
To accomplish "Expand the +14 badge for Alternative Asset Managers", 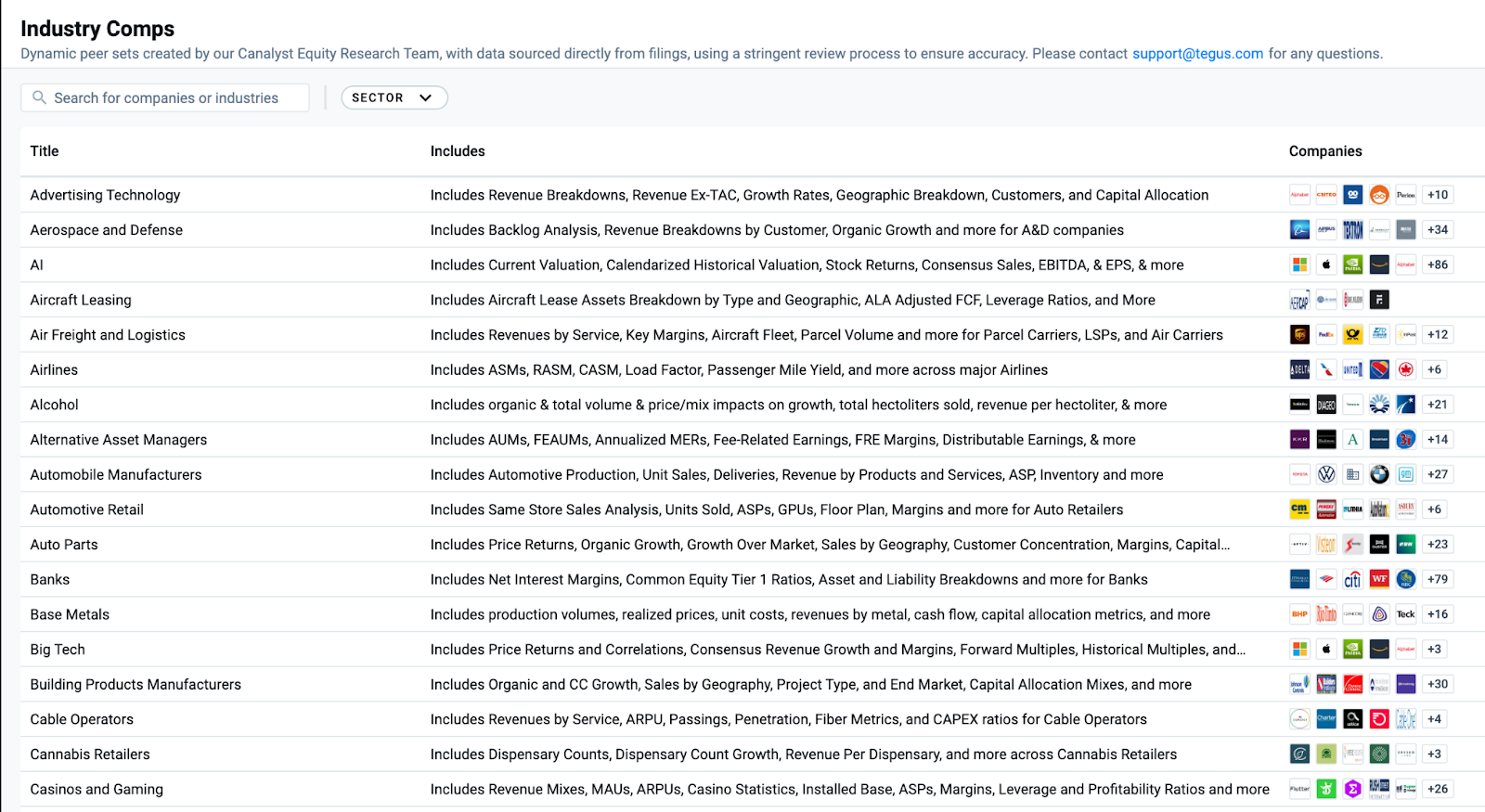I will [x=1438, y=440].
